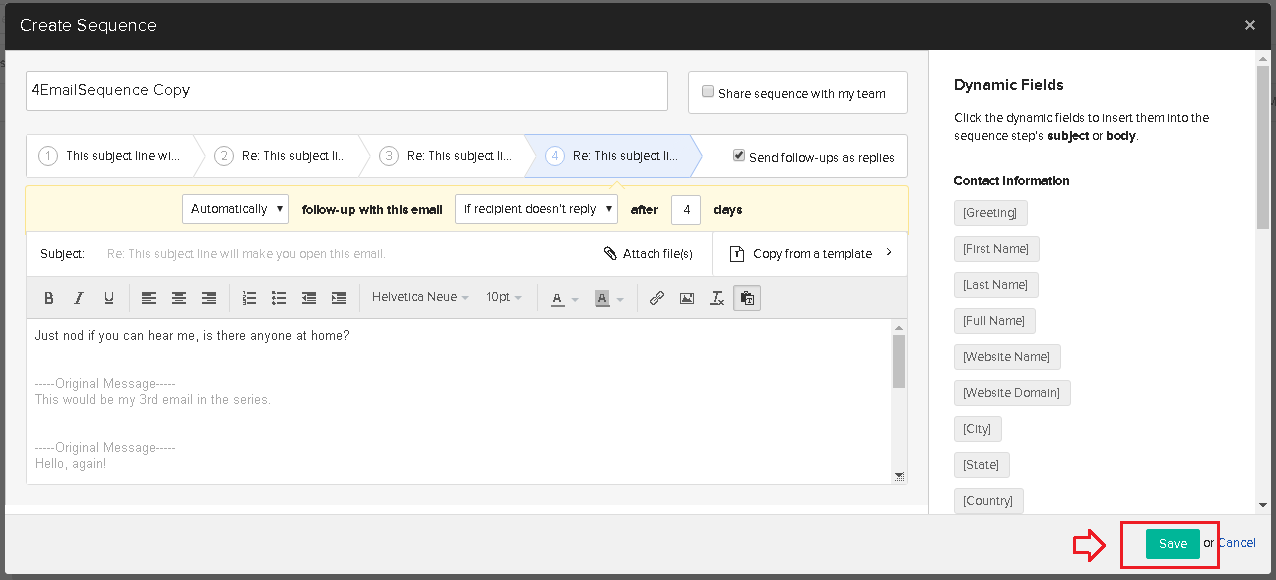Screen dimensions: 1276x580
Task: Save the sequence
Action: click(1172, 544)
